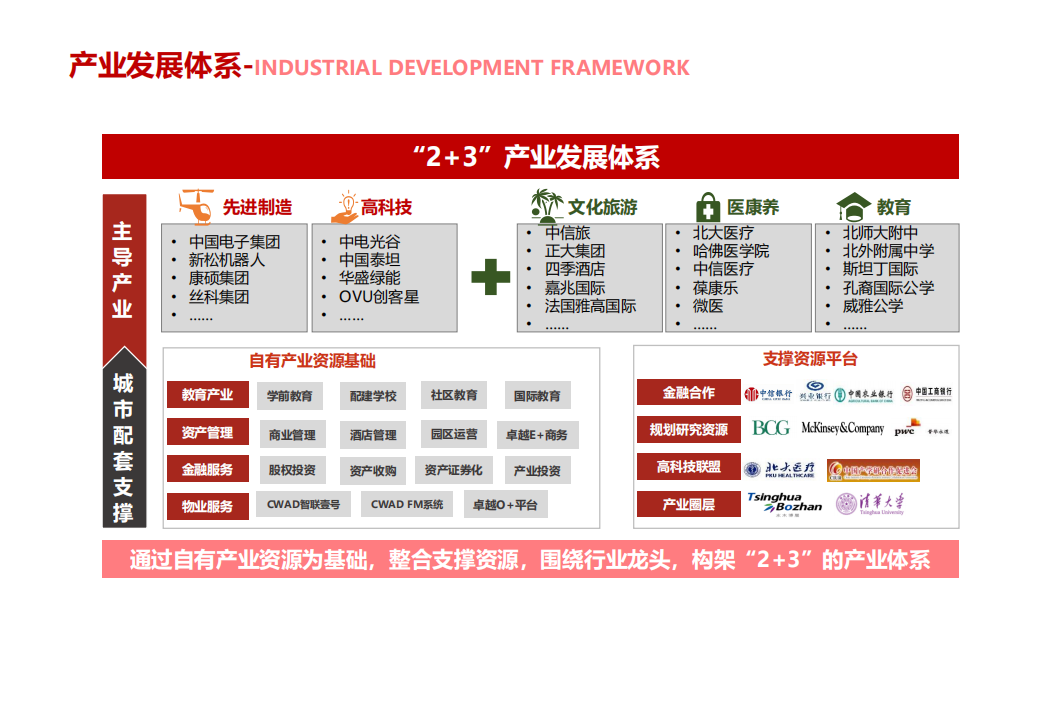Screen dimensions: 1039x720
Task: Click the 中国农业银行 logo
Action: [x=864, y=395]
